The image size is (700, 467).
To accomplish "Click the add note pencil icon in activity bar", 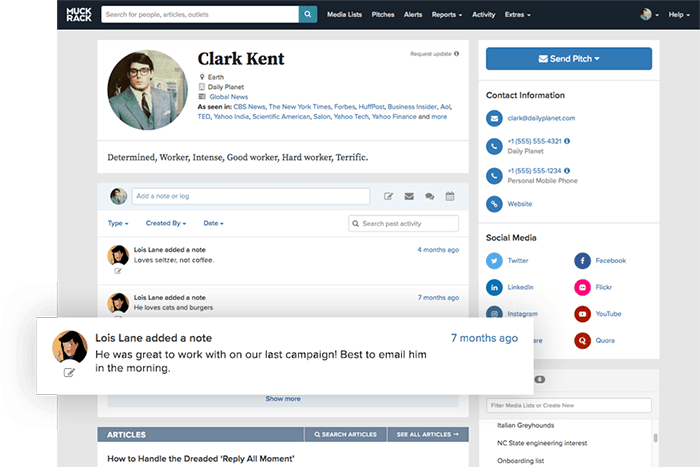I will 388,196.
